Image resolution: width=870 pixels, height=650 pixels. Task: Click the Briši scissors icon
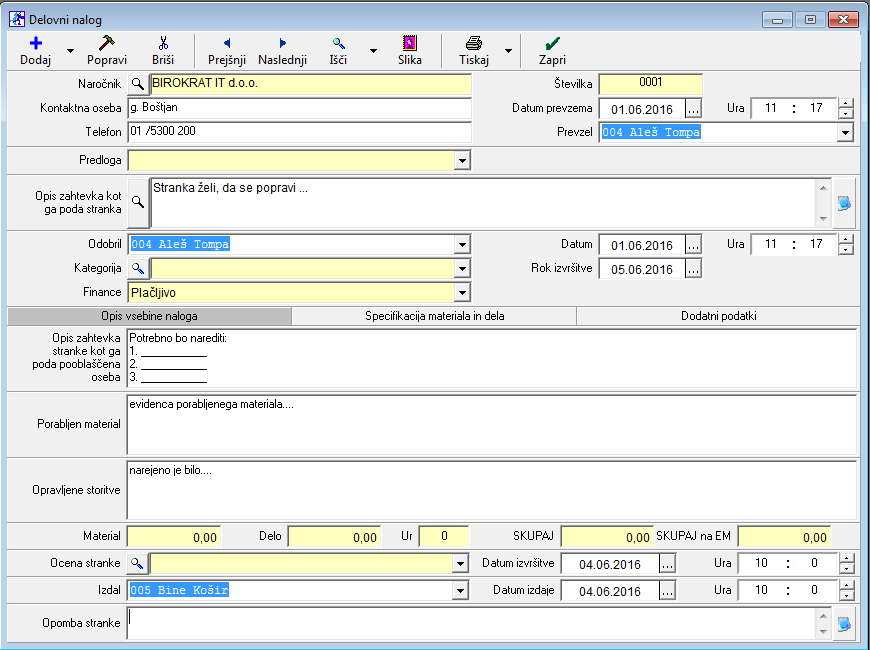(x=163, y=43)
